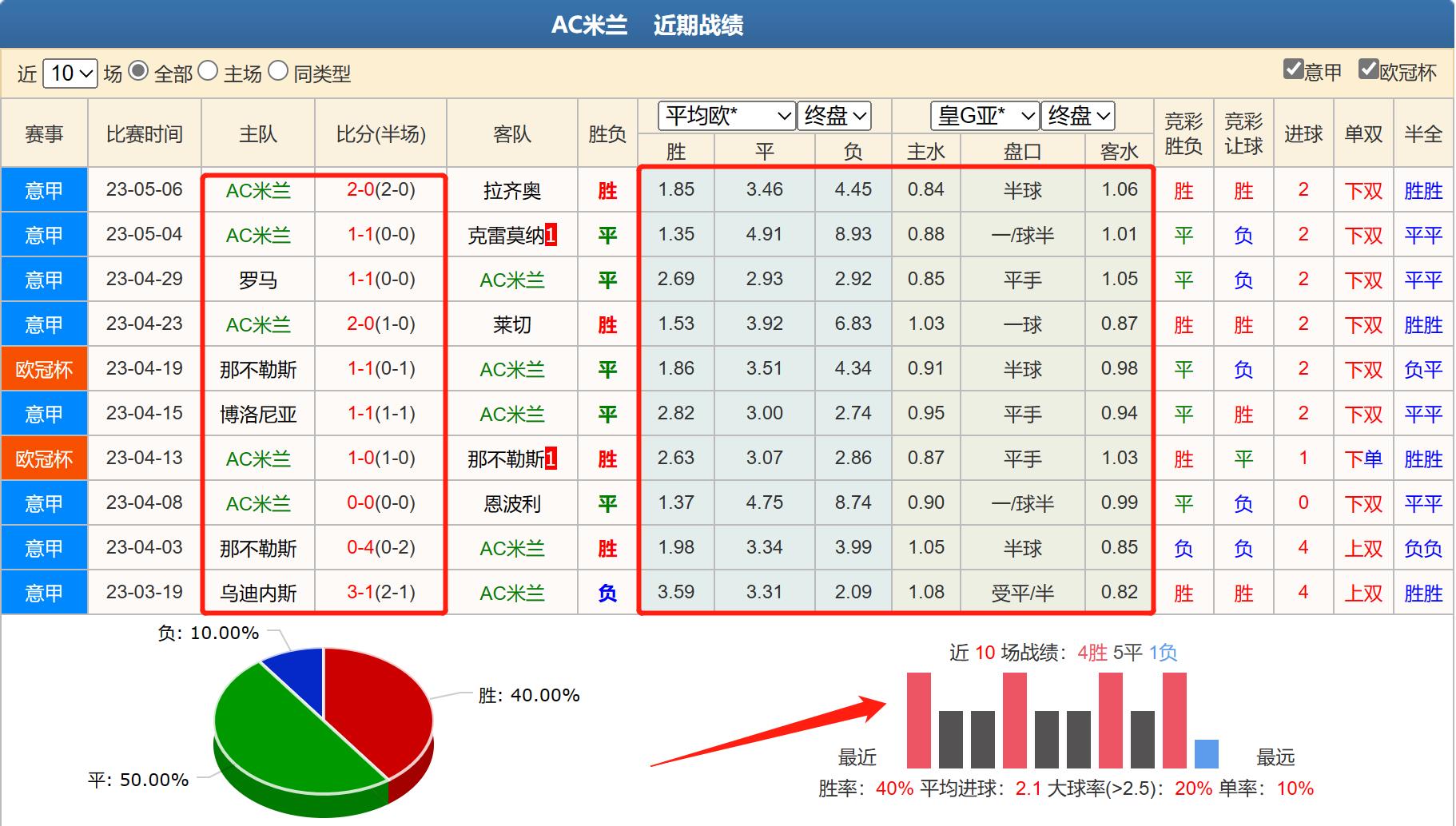Screen dimensions: 1456x826
Task: Click the 欧冠杯 league tag in 23-04-13 row
Action: coord(44,459)
